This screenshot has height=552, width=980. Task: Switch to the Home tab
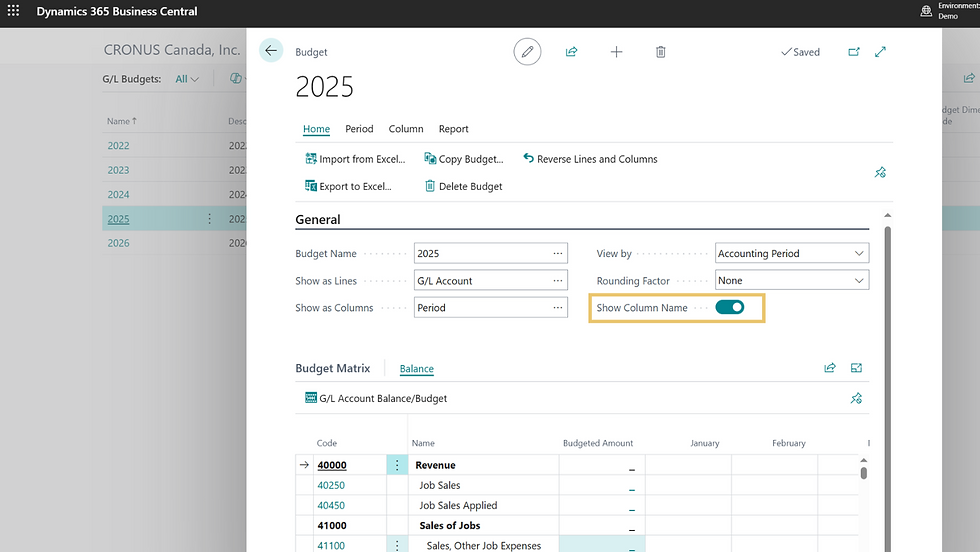click(x=316, y=129)
